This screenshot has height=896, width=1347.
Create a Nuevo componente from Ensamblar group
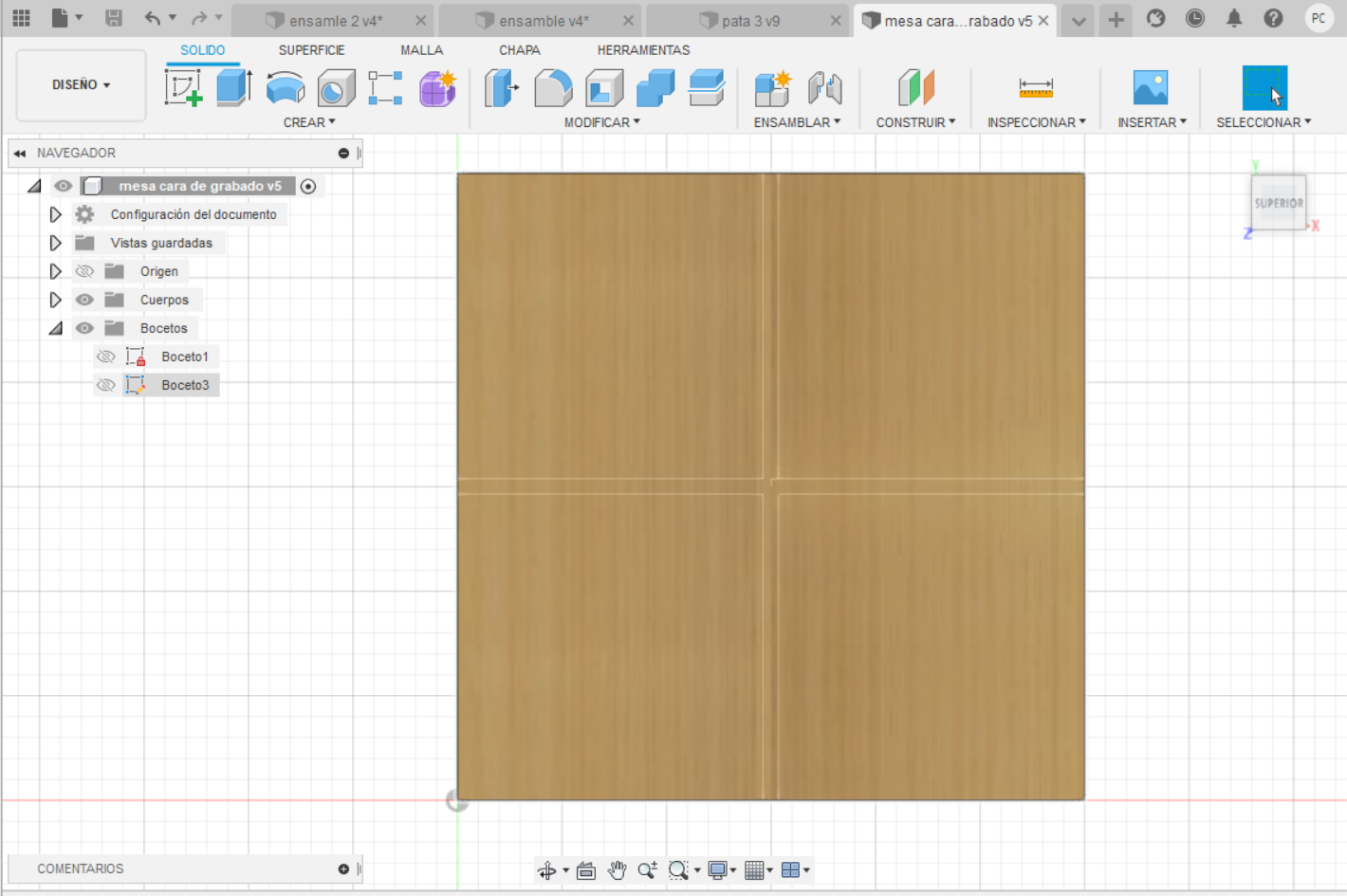pyautogui.click(x=773, y=87)
